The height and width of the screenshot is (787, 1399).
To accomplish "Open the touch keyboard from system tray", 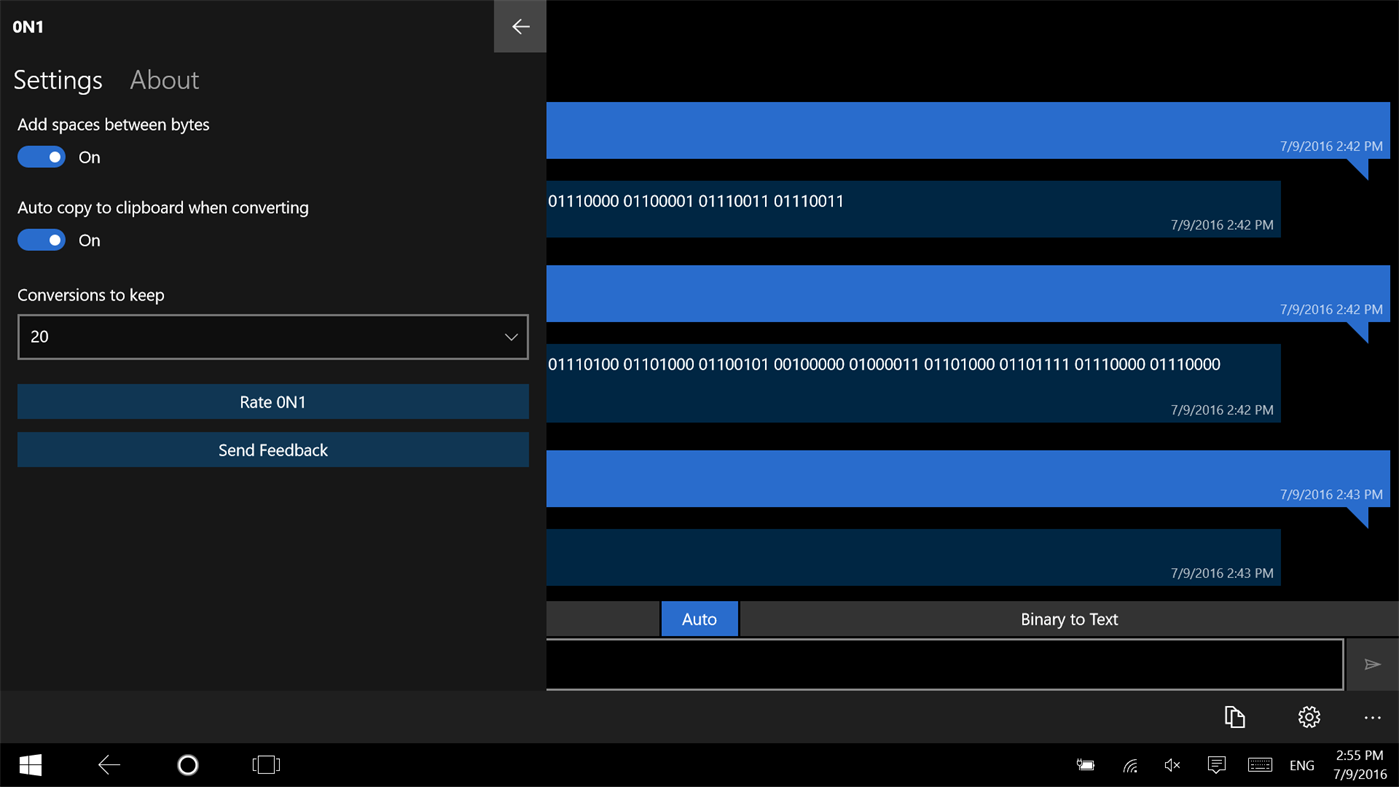I will tap(1260, 765).
